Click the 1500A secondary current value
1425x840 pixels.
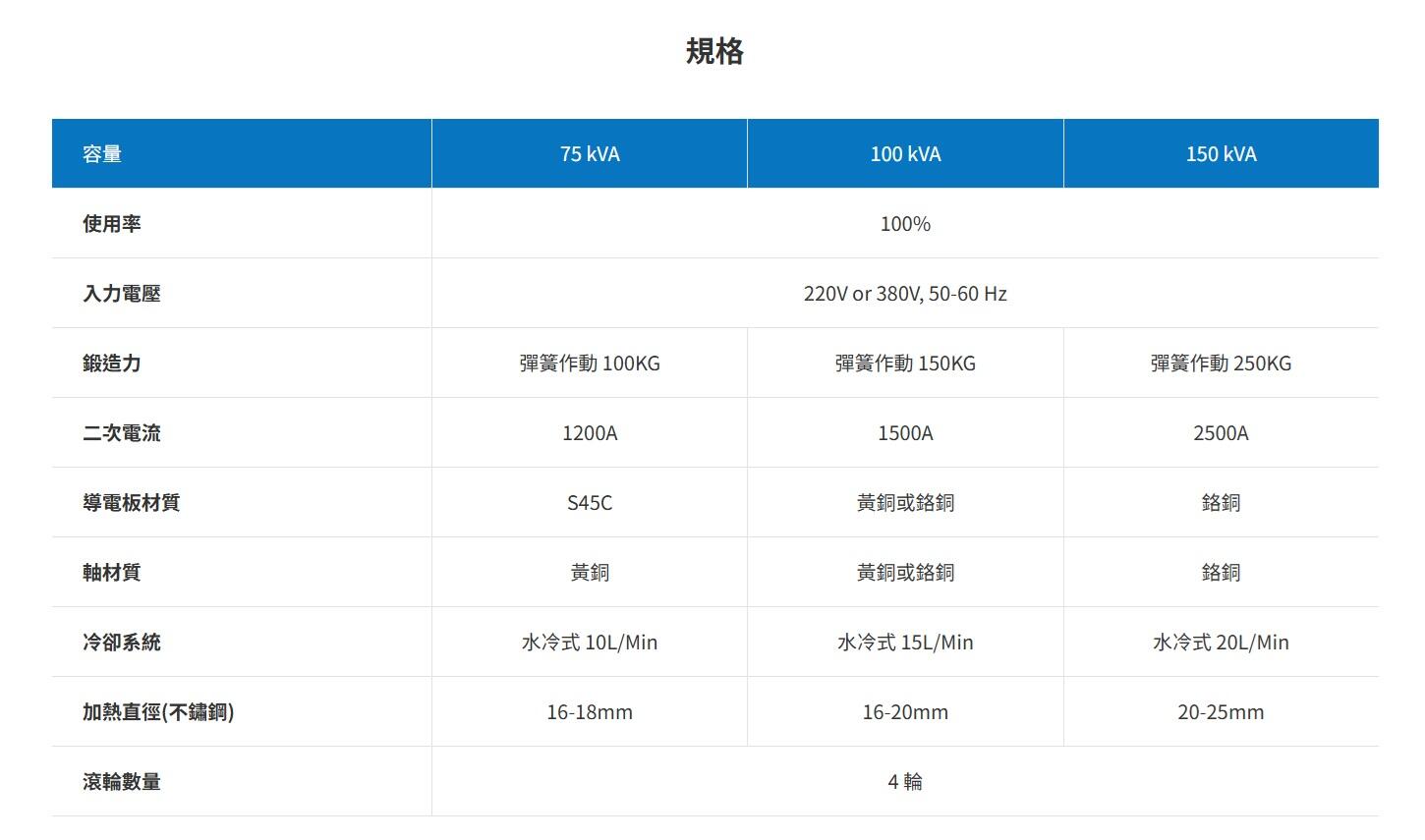[905, 433]
